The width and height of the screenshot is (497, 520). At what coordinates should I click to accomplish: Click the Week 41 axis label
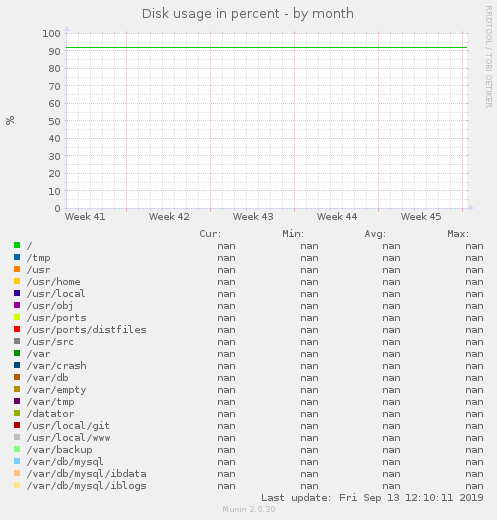(x=85, y=217)
